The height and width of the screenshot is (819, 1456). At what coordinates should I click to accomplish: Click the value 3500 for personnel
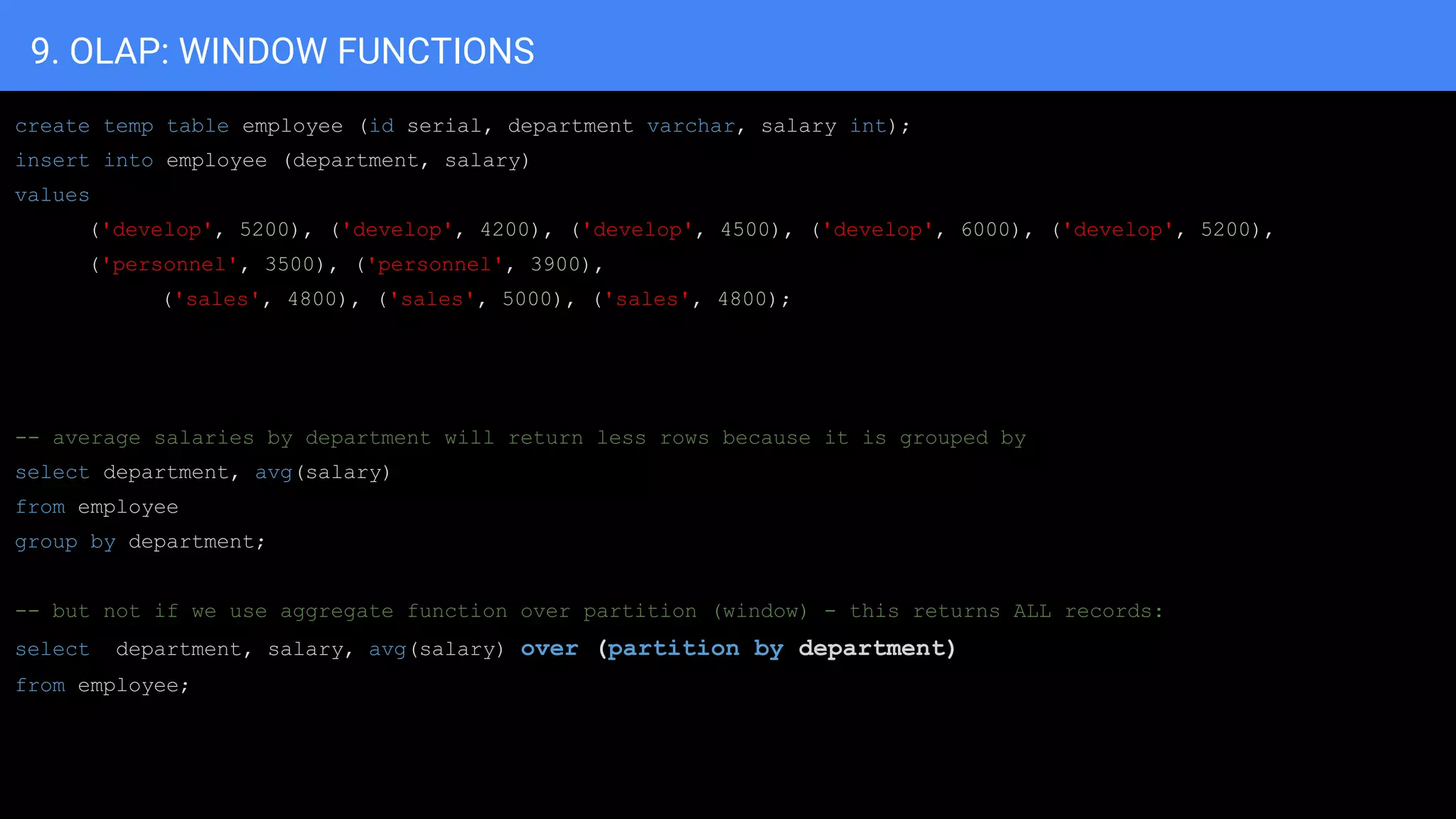[x=289, y=264]
